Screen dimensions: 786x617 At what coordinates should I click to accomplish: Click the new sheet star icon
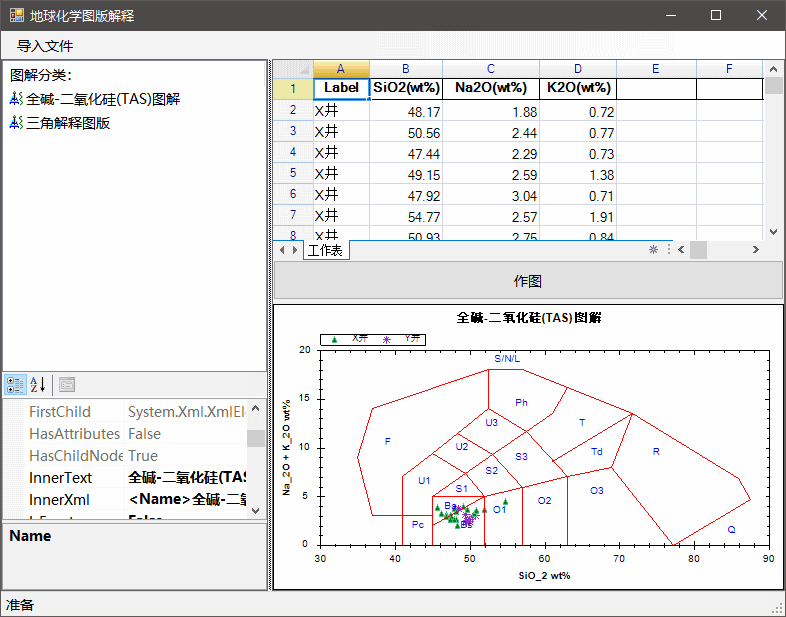tap(654, 250)
